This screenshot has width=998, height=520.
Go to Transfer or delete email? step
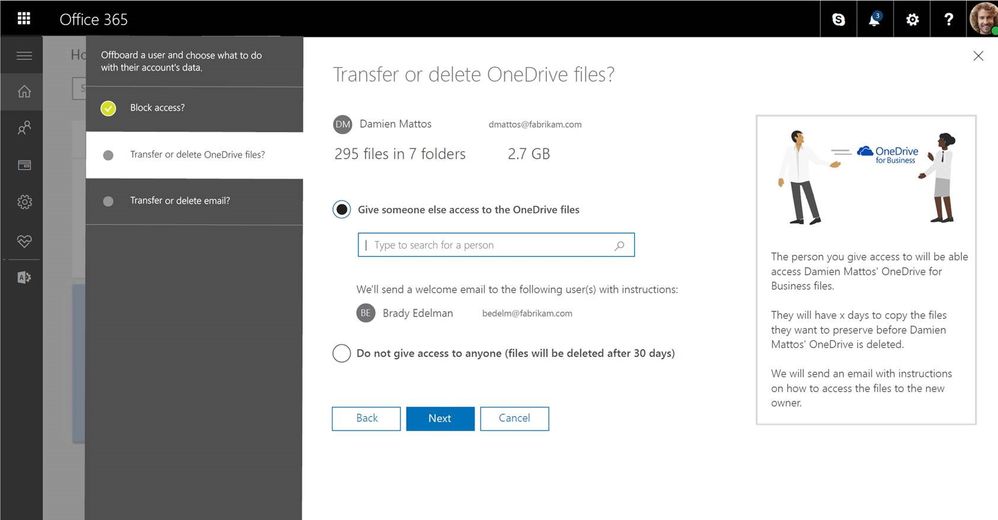pos(194,201)
